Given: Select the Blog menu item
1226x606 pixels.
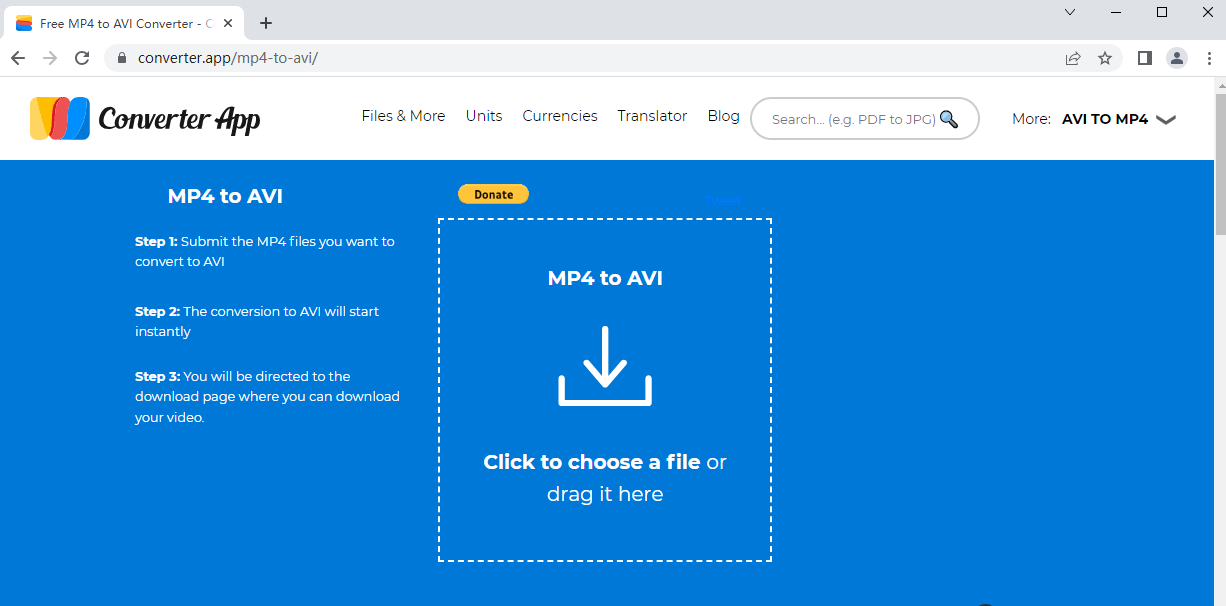Looking at the screenshot, I should [x=723, y=116].
